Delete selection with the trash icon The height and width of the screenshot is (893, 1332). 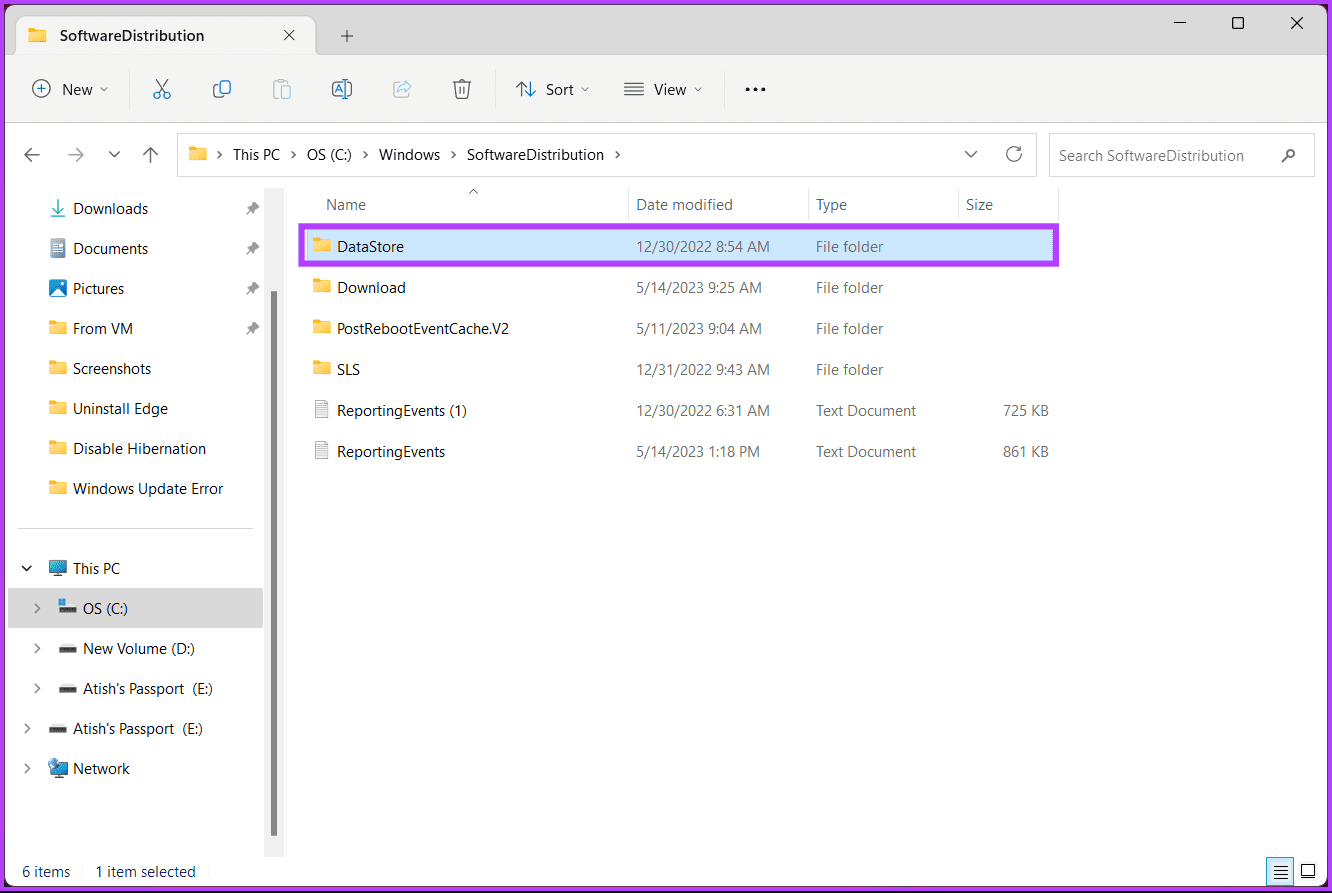461,89
